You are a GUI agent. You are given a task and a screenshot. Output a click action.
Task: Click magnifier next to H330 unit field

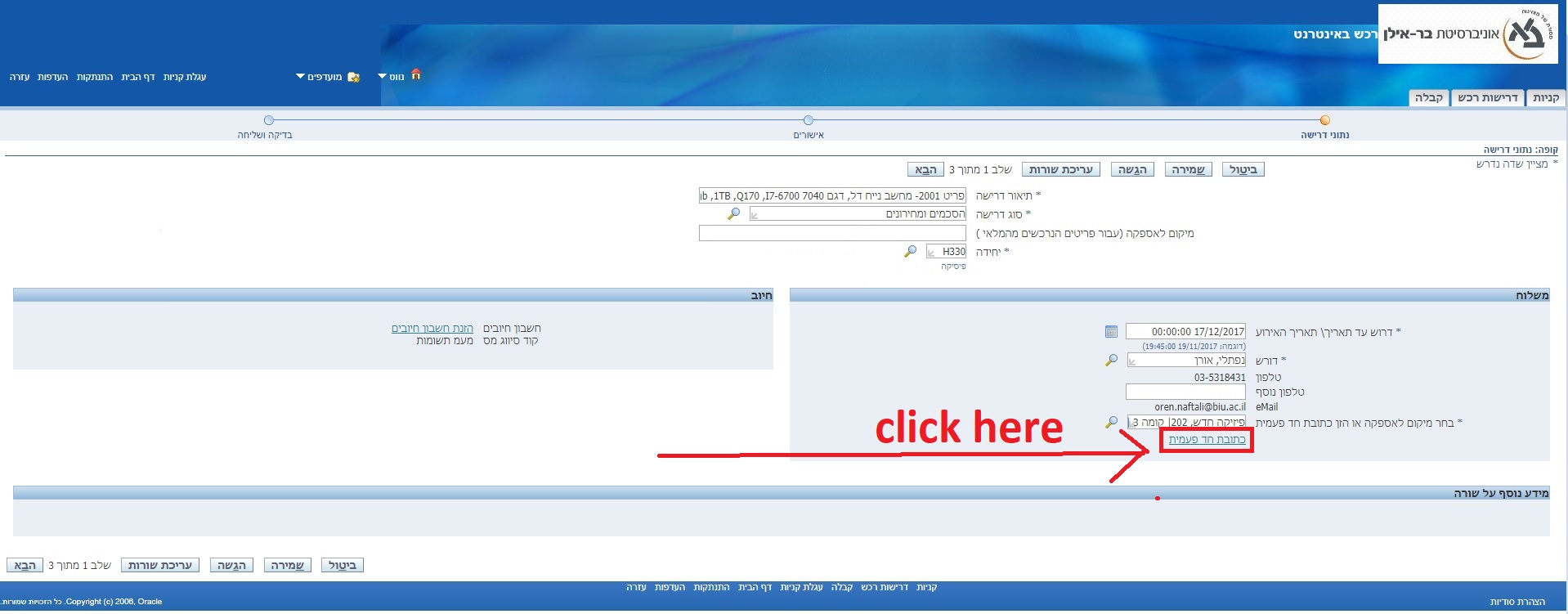coord(910,252)
